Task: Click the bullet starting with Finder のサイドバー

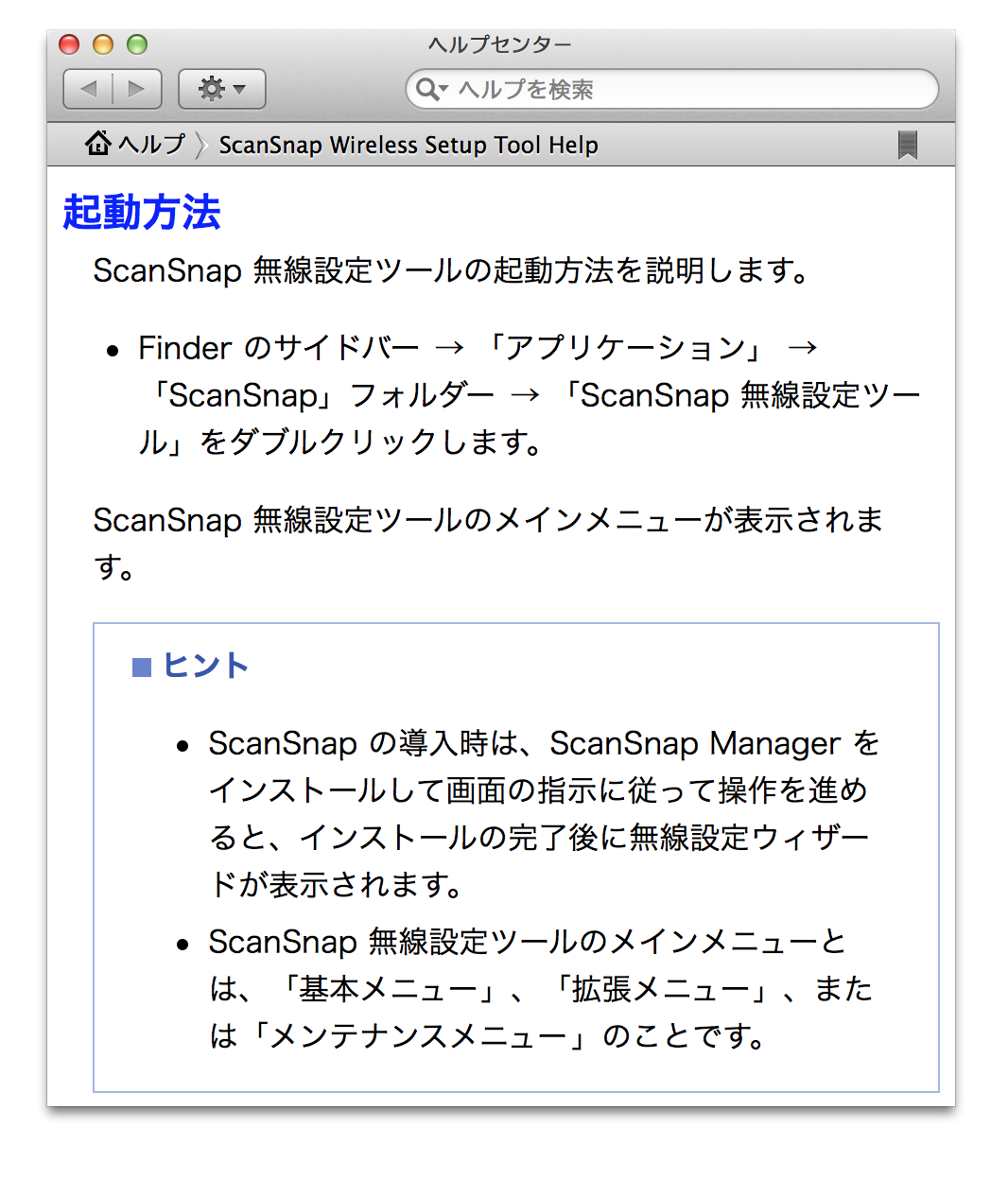Action: point(530,394)
